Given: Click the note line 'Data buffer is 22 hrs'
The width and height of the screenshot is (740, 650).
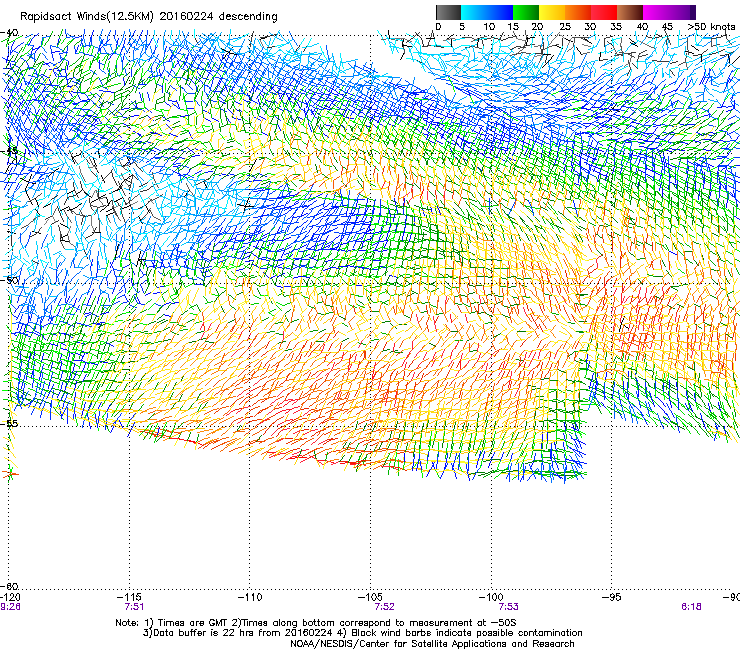Looking at the screenshot, I should (x=205, y=633).
